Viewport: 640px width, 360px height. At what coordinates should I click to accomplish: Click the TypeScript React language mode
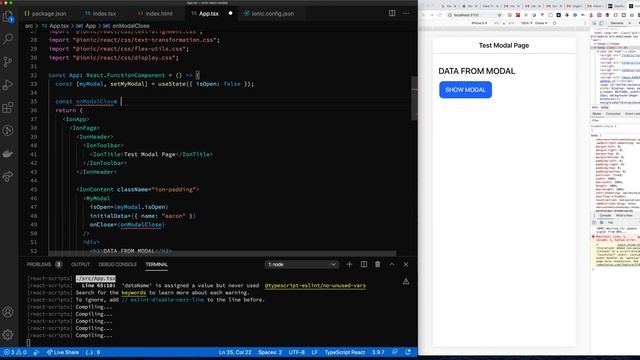(x=345, y=352)
